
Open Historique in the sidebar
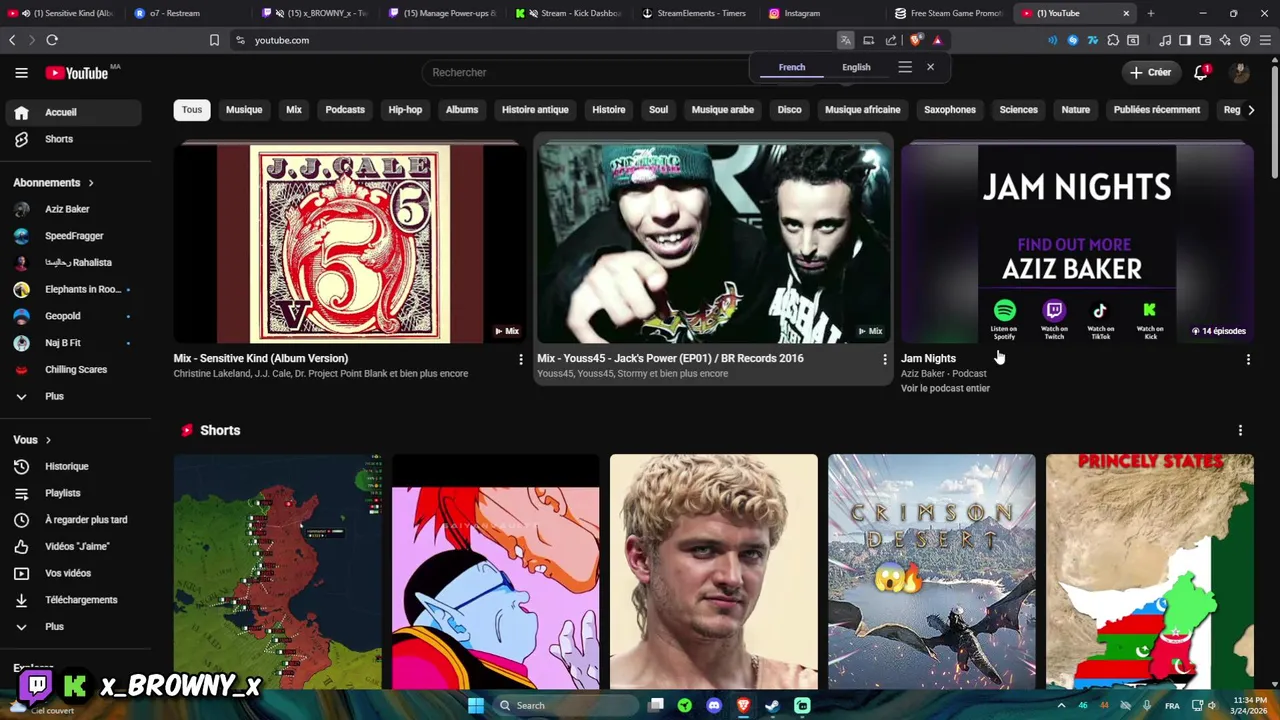click(x=72, y=466)
